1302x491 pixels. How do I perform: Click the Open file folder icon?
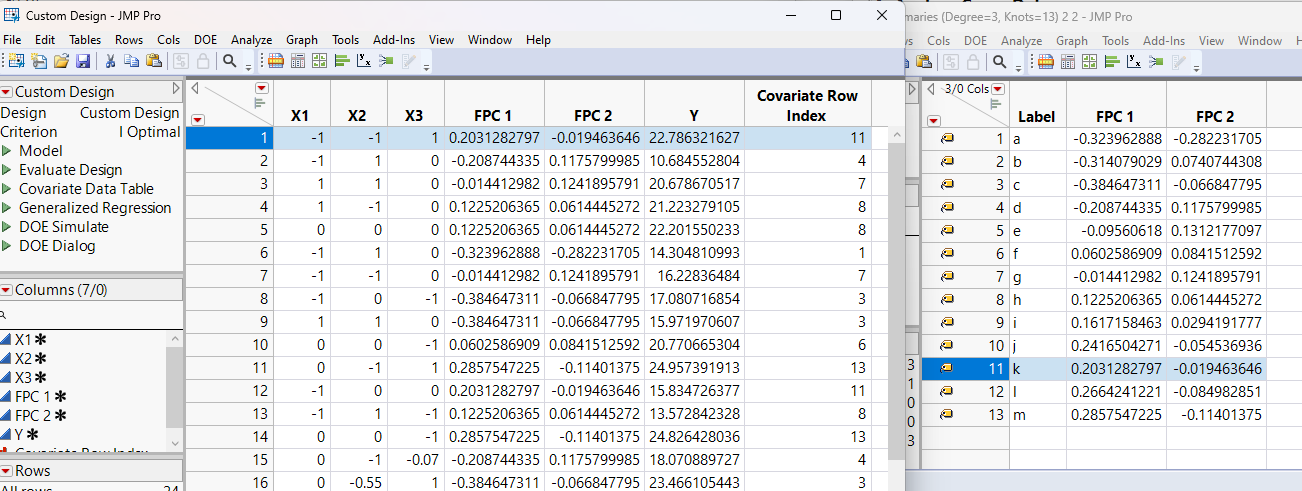(x=61, y=62)
